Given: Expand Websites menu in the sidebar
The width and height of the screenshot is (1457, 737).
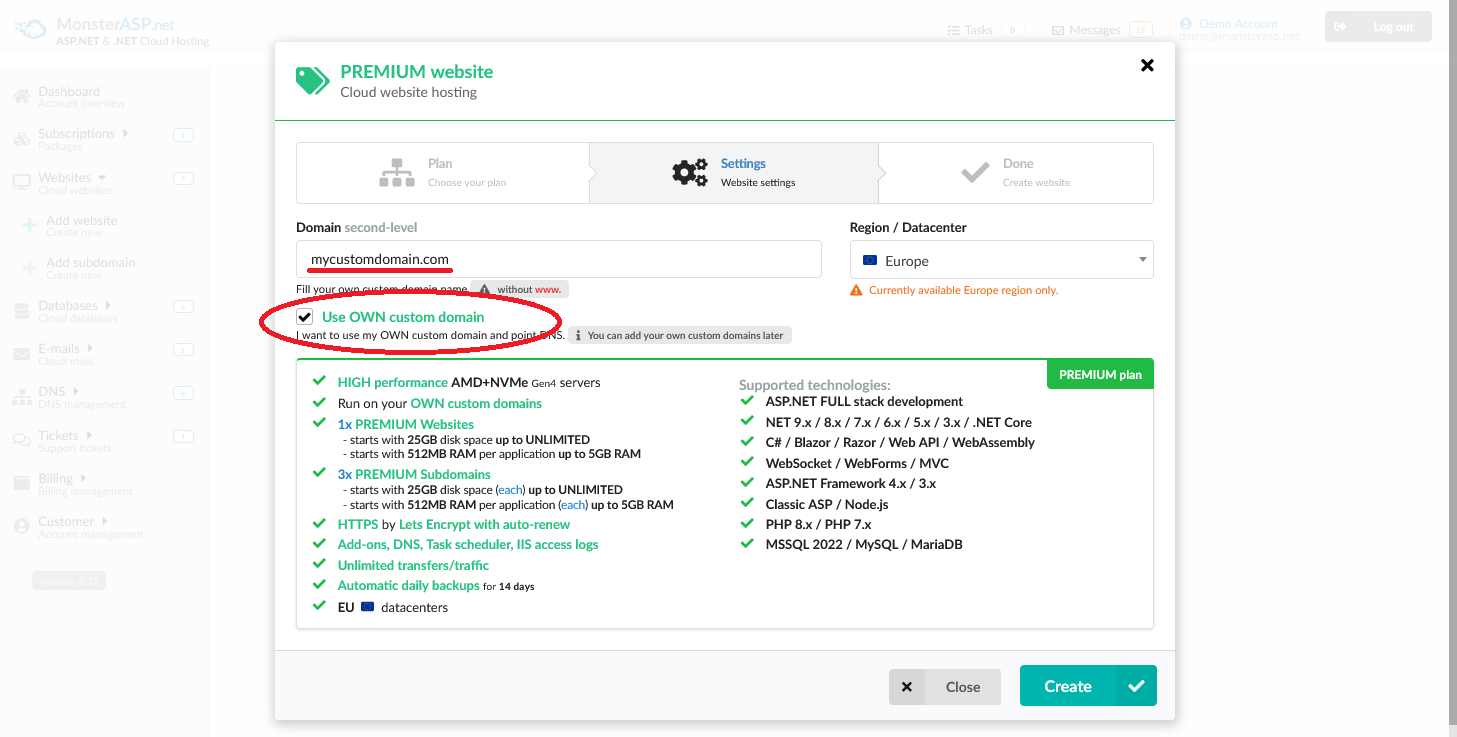Looking at the screenshot, I should pos(75,182).
